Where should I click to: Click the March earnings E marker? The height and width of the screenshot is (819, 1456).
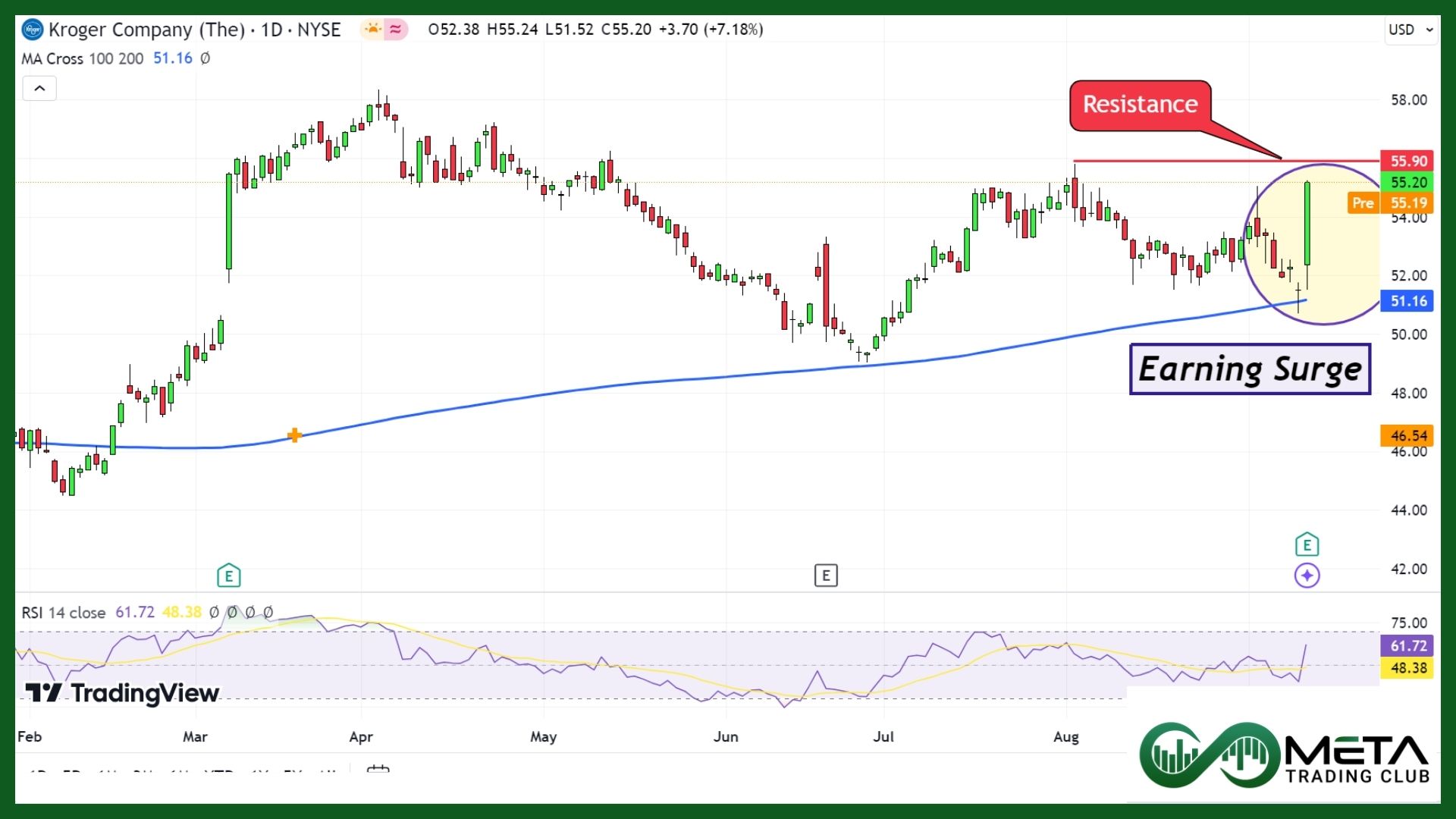[x=228, y=576]
